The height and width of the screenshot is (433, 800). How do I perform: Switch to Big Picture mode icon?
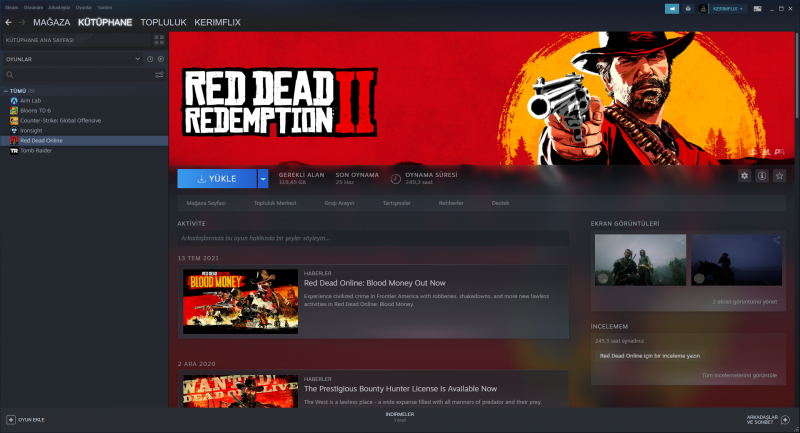(x=758, y=9)
